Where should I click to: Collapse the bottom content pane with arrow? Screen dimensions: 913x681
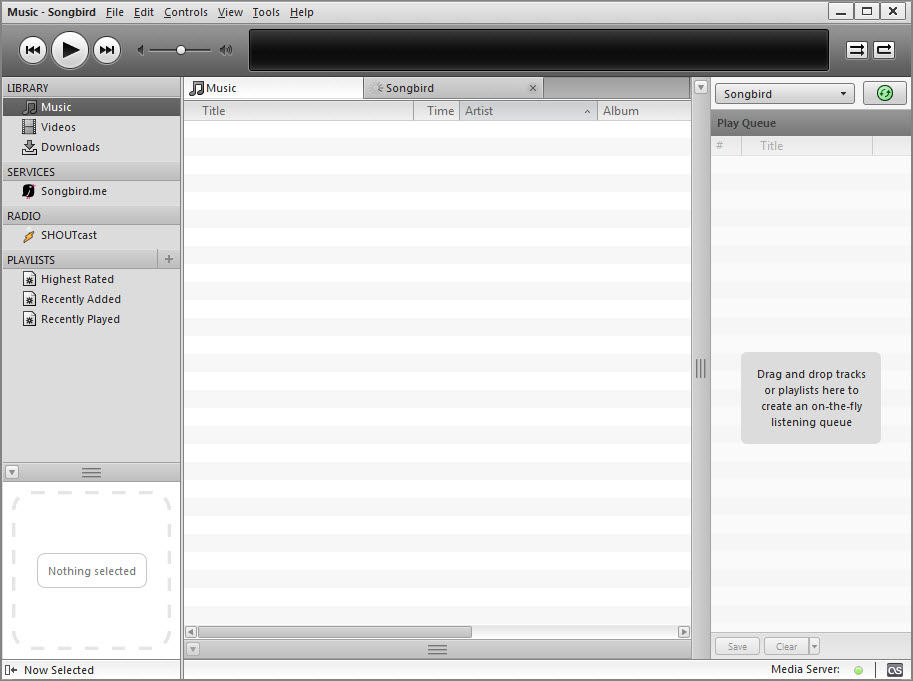click(193, 649)
